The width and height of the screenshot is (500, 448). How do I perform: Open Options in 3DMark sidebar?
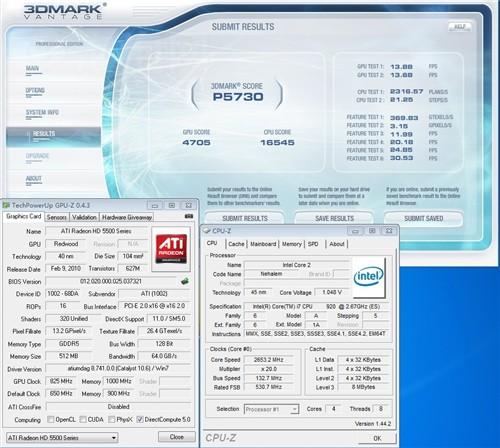tap(35, 90)
